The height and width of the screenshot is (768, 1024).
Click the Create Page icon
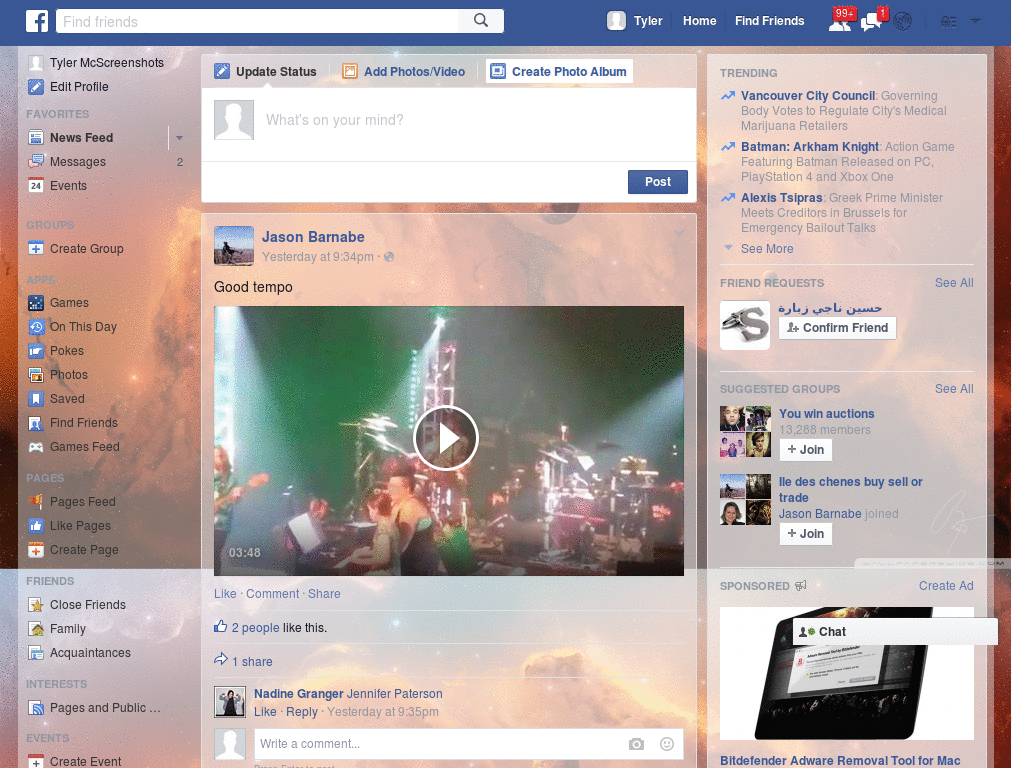pos(36,551)
